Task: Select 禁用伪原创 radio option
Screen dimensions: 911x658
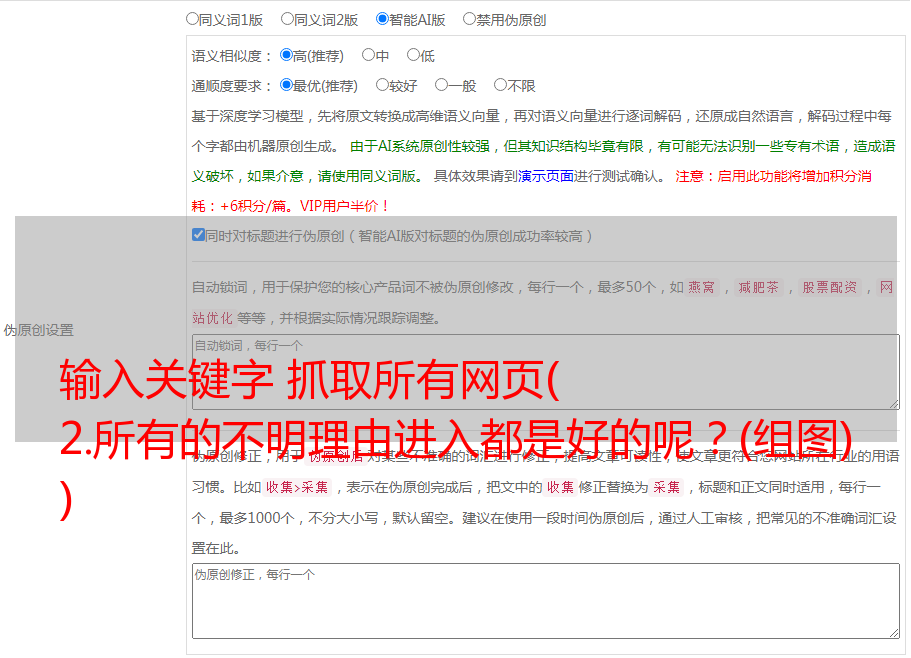Action: click(x=469, y=19)
